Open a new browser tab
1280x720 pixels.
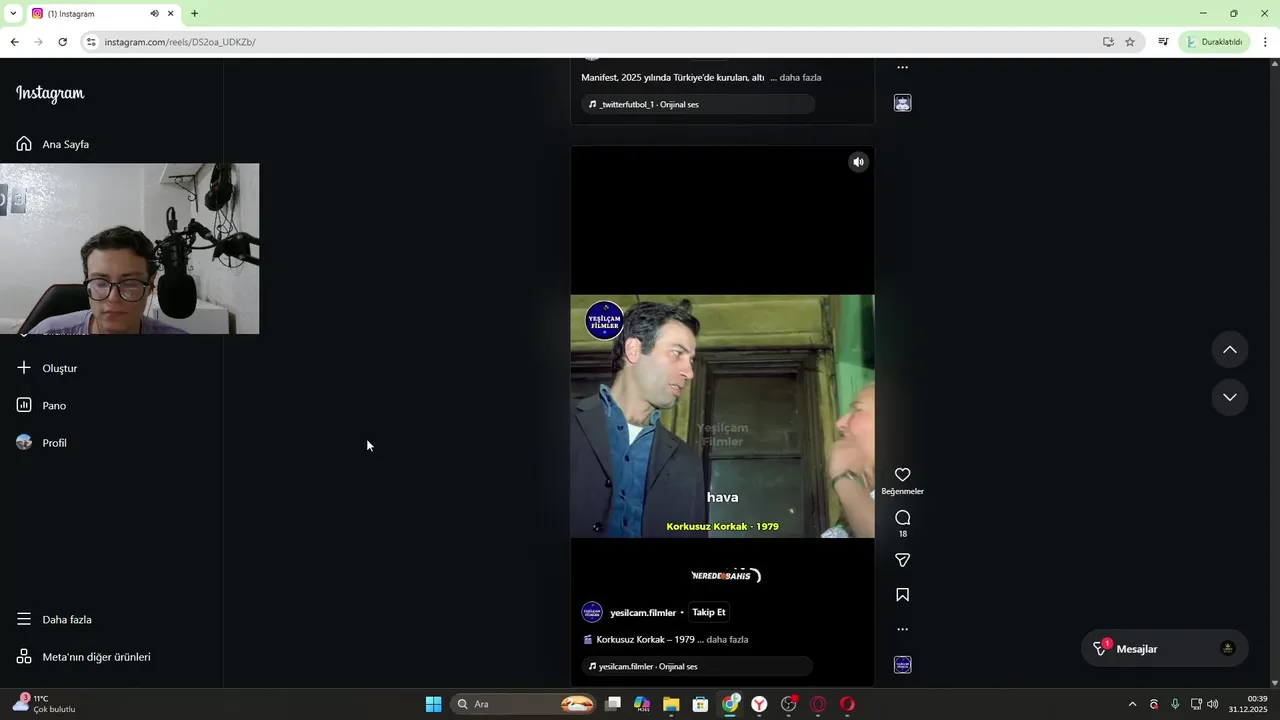coord(194,14)
